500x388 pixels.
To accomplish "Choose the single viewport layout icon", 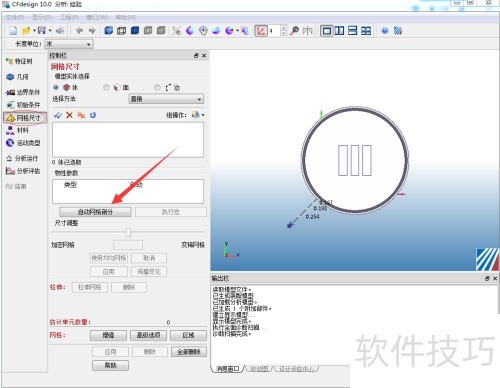I will [x=326, y=31].
